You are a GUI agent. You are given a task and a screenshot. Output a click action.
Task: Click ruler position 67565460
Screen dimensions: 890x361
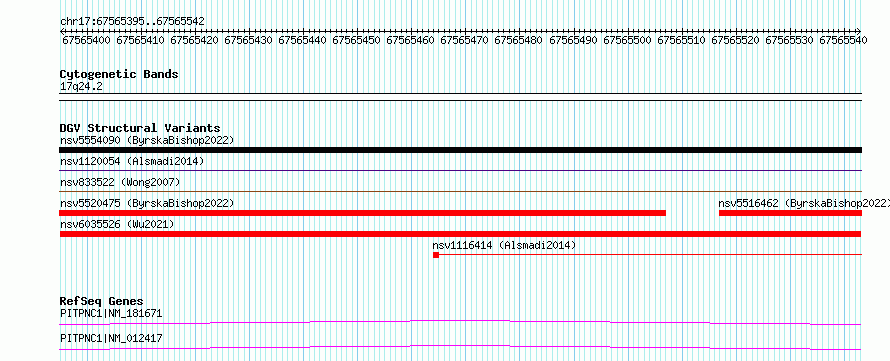coord(411,40)
